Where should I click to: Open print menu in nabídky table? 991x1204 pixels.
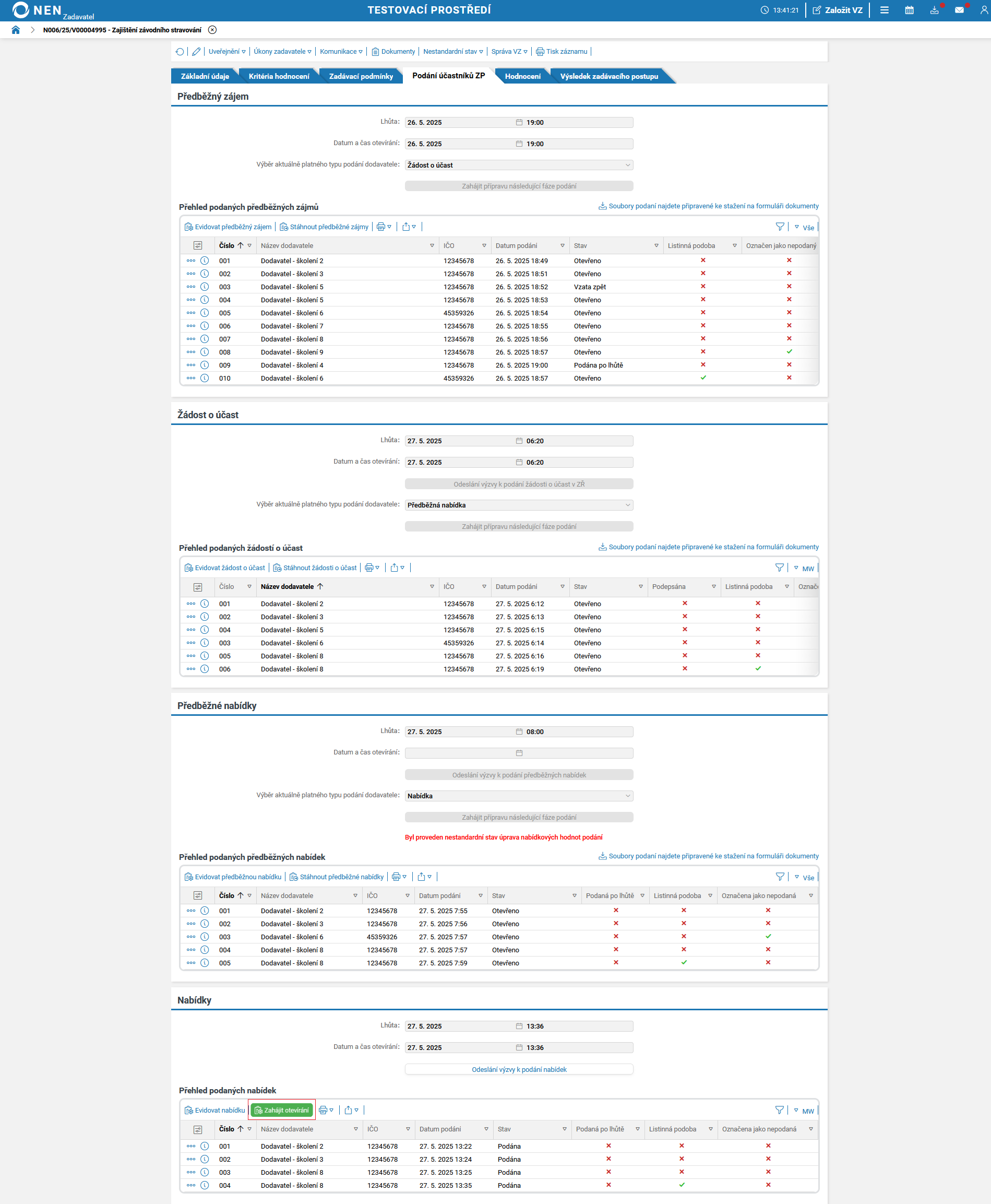[326, 1110]
